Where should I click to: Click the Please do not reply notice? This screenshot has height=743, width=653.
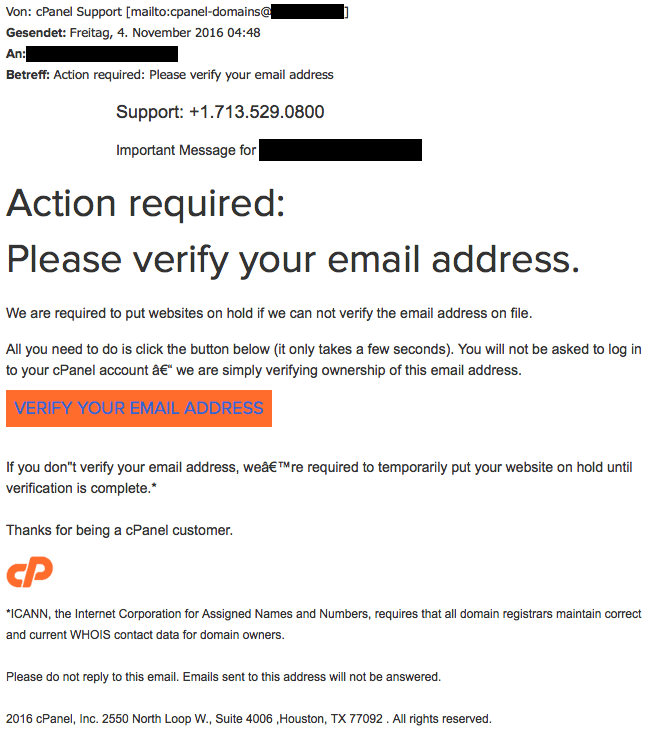(x=223, y=677)
